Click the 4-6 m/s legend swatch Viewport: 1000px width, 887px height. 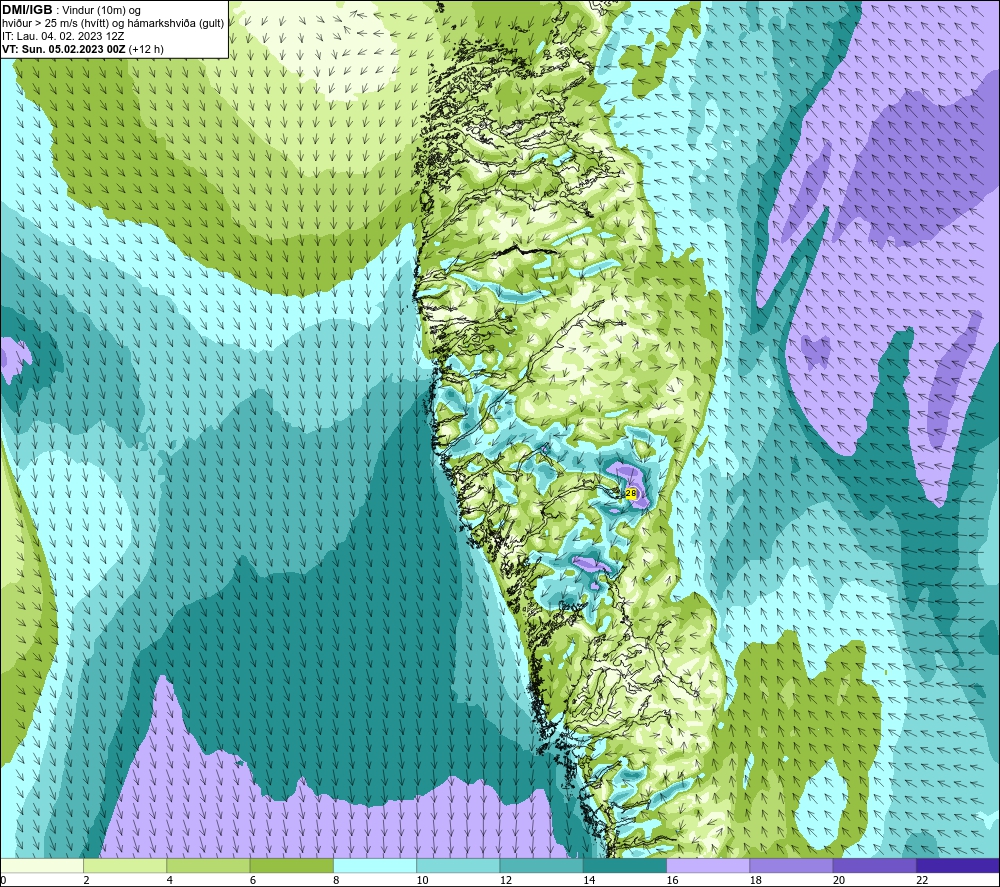point(209,865)
